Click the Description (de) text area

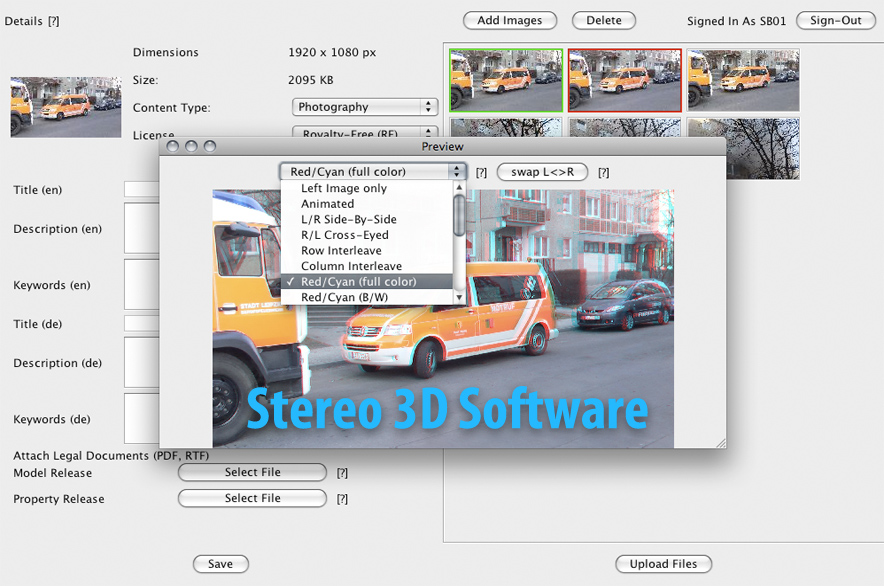point(142,362)
